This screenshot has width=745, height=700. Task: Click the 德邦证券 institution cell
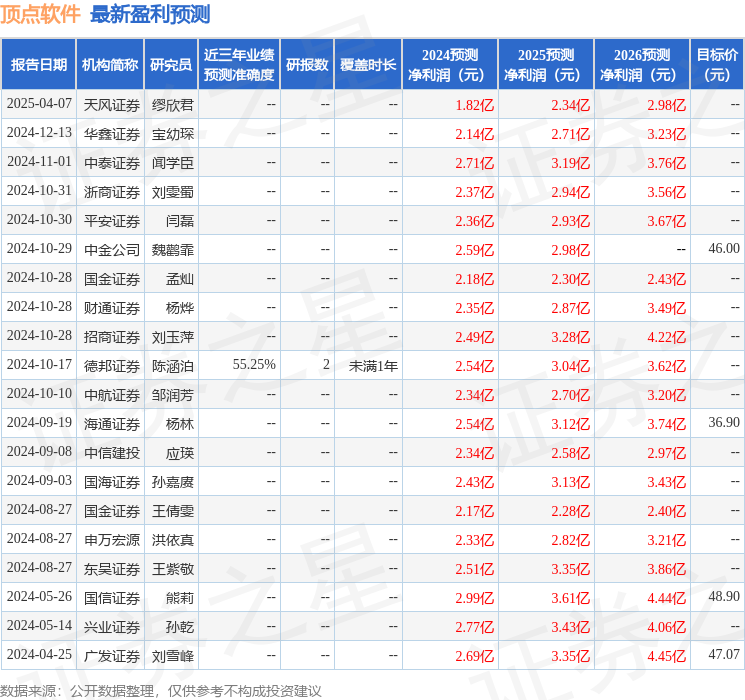(x=112, y=365)
